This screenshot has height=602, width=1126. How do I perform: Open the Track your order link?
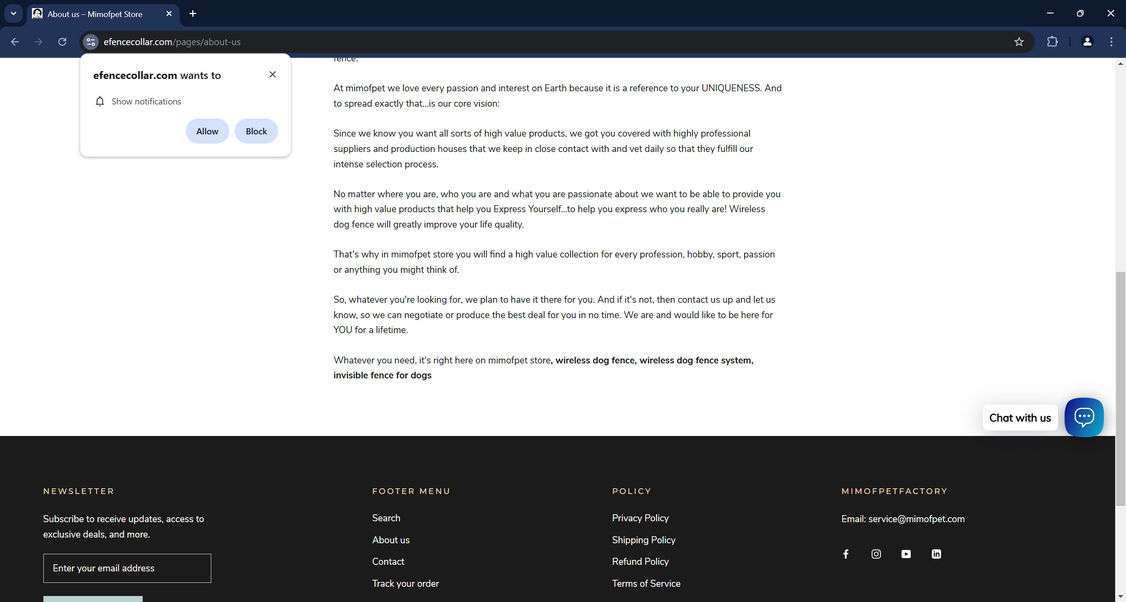click(x=405, y=583)
